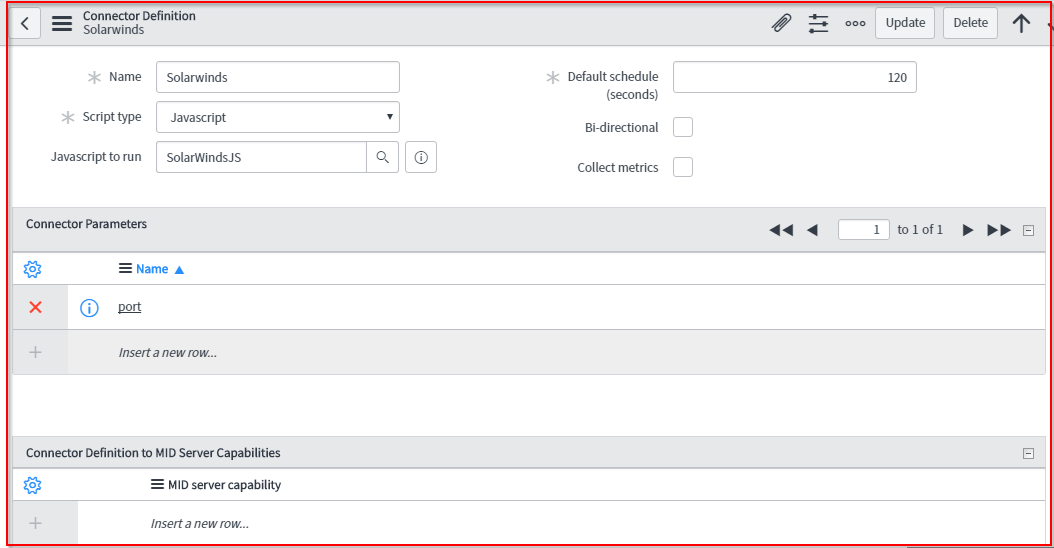Open the Script type dropdown
The image size is (1054, 548).
(278, 117)
